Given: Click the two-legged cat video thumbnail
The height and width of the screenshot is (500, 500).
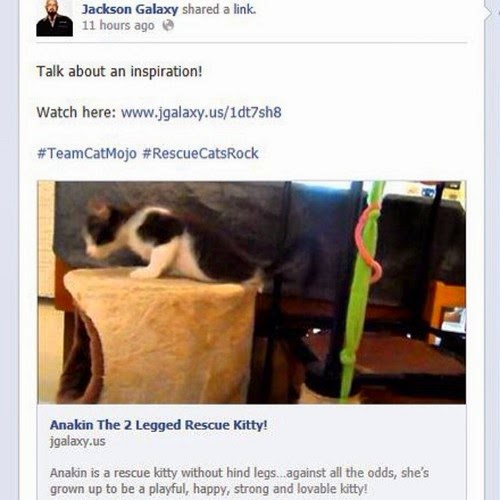Looking at the screenshot, I should tap(252, 292).
